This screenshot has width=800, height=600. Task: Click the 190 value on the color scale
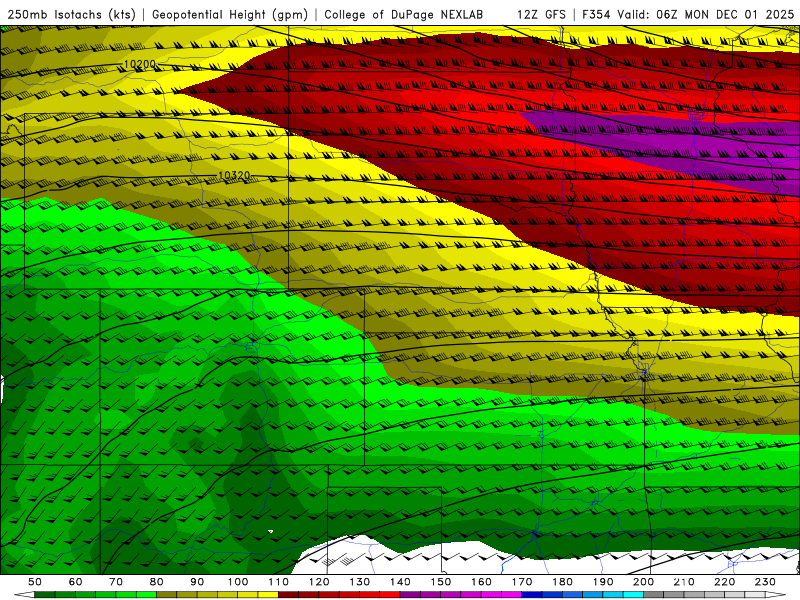tap(603, 582)
